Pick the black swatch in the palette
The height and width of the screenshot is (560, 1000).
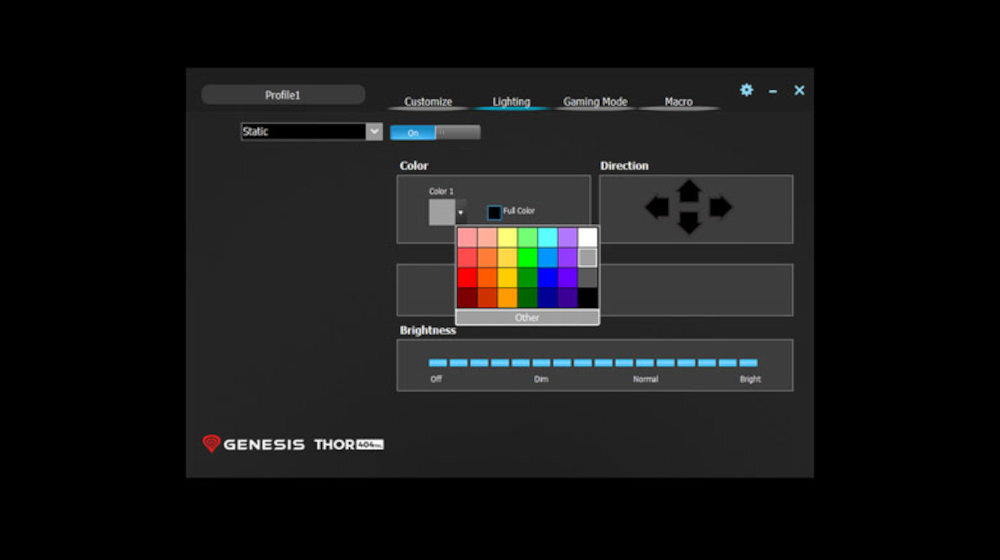point(588,298)
